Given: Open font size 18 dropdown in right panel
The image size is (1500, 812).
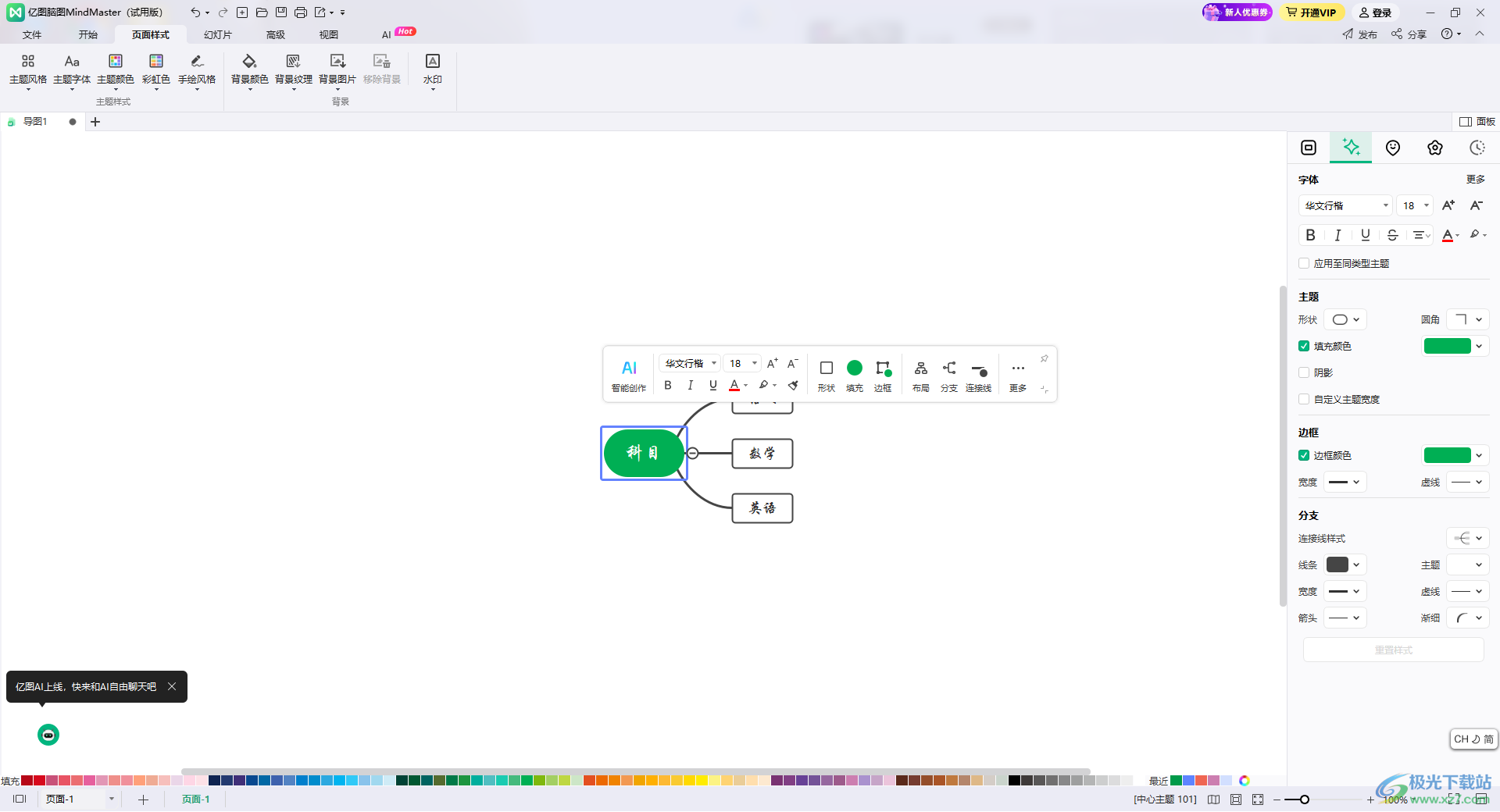Looking at the screenshot, I should pyautogui.click(x=1415, y=205).
